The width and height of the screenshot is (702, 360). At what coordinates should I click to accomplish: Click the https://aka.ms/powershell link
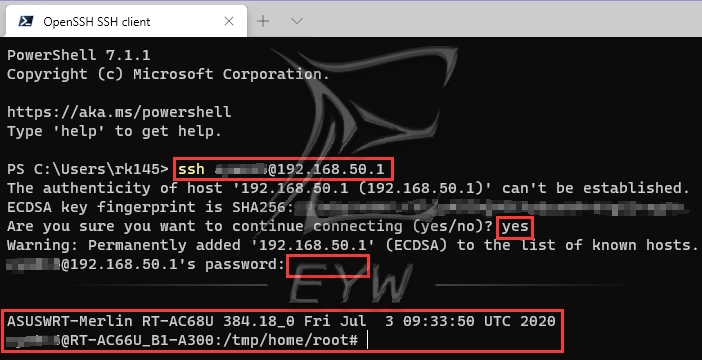coord(119,112)
